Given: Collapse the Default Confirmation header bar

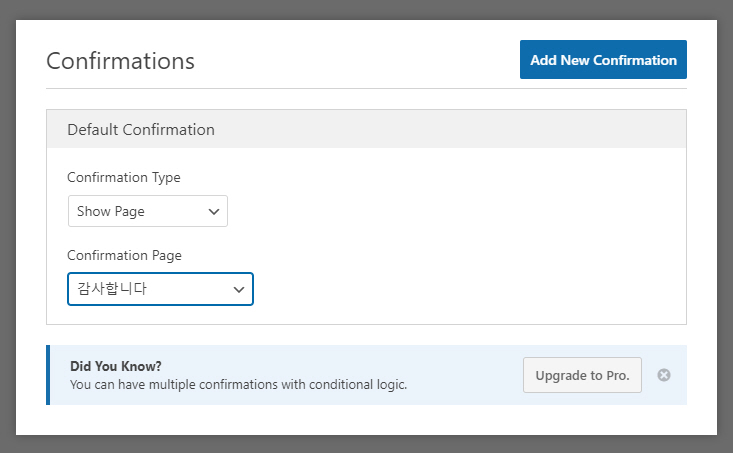Looking at the screenshot, I should click(x=366, y=129).
